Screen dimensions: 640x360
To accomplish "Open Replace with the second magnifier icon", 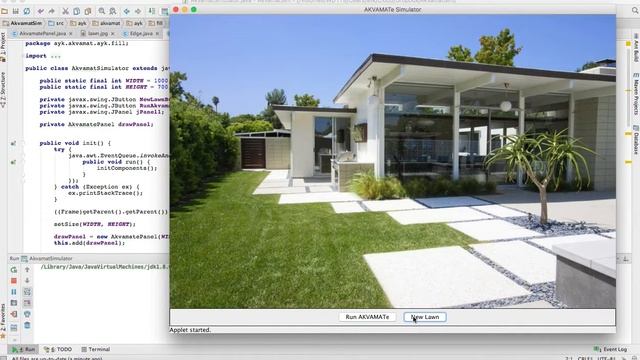I will [113, 11].
